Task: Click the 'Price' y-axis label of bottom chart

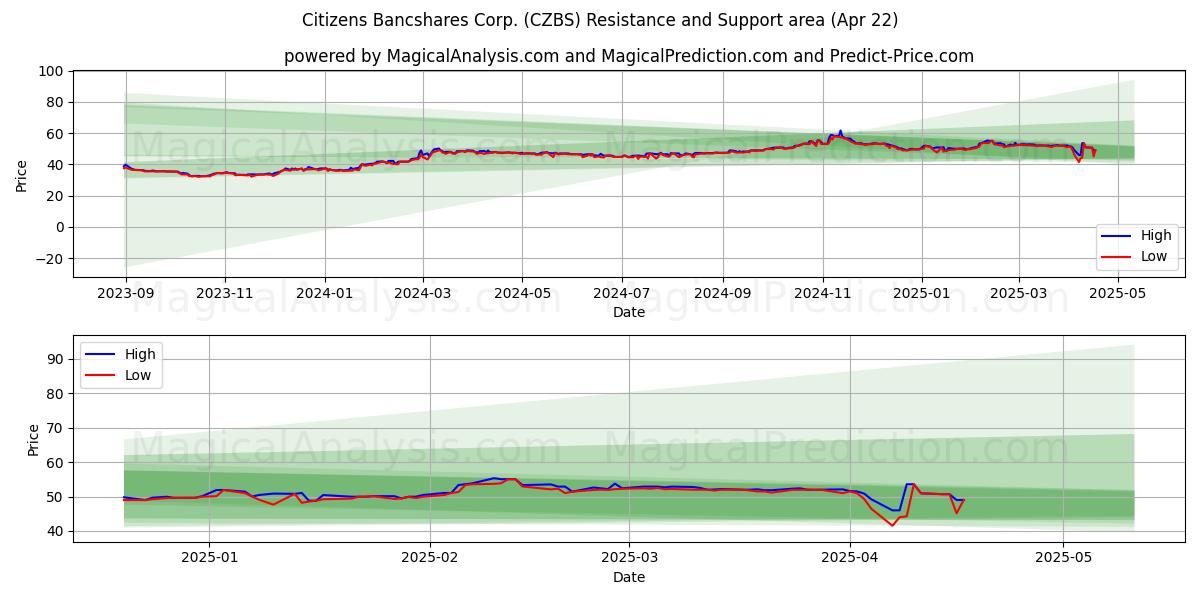Action: [x=34, y=440]
